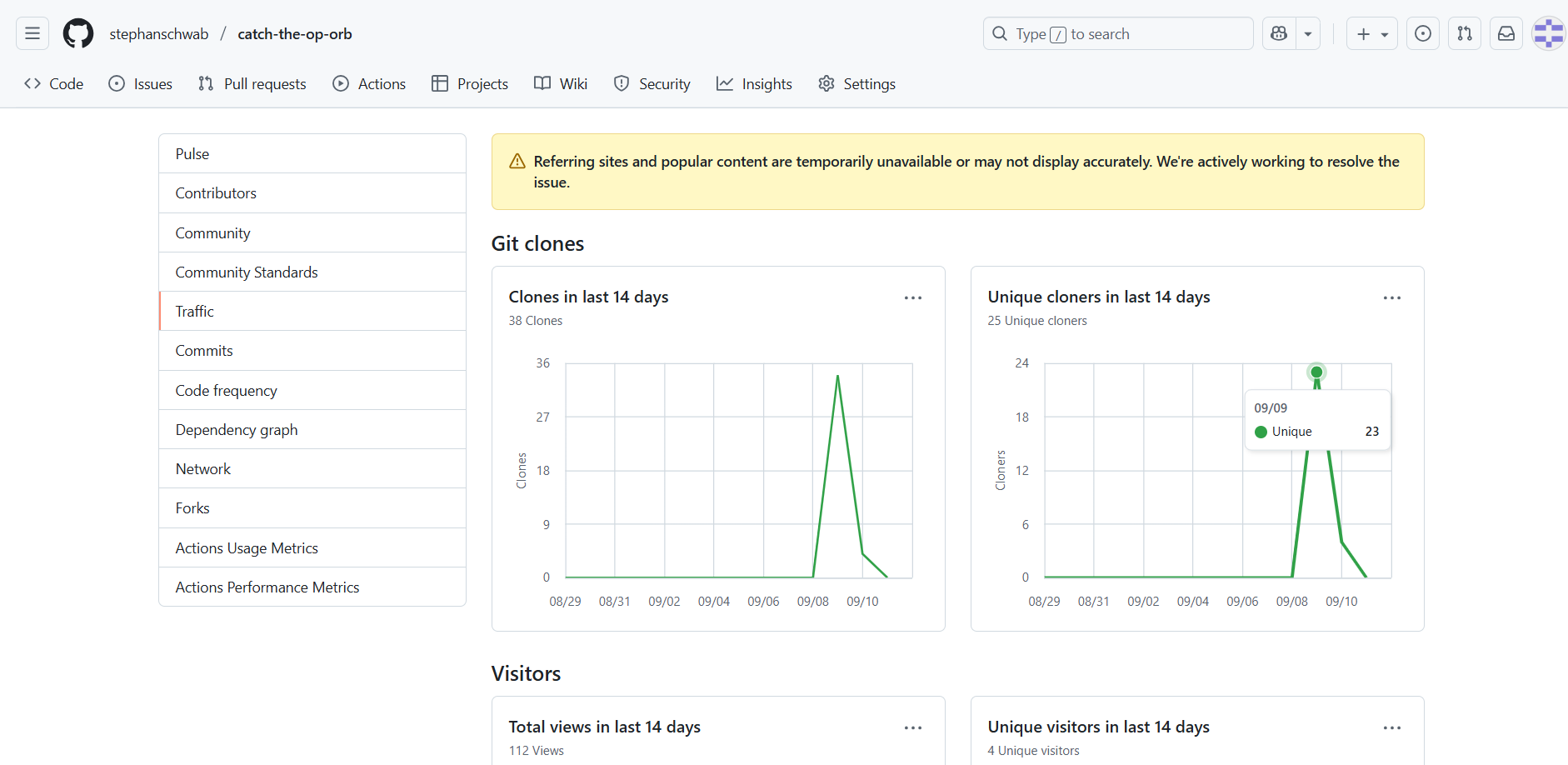Image resolution: width=1568 pixels, height=765 pixels.
Task: Open the Copilot chat icon
Action: (x=1279, y=33)
